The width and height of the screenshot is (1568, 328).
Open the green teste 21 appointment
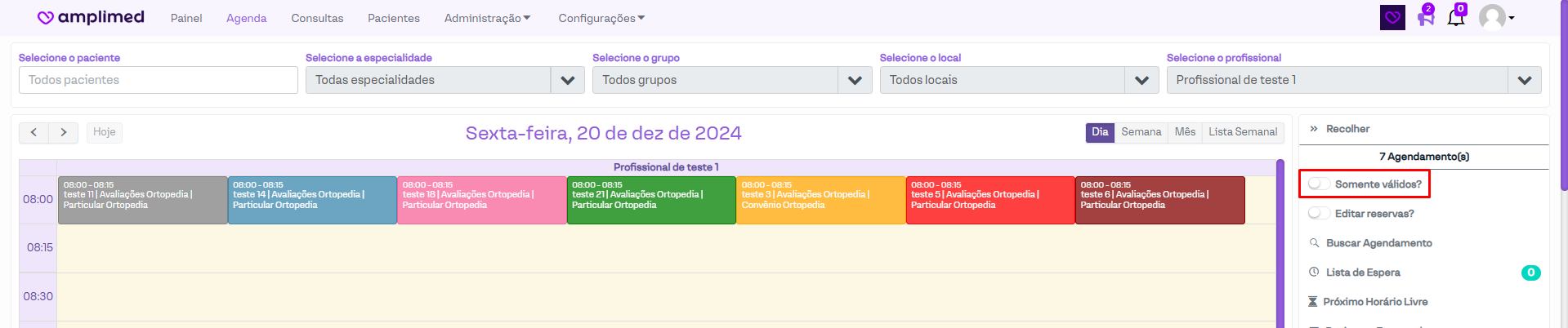(651, 200)
